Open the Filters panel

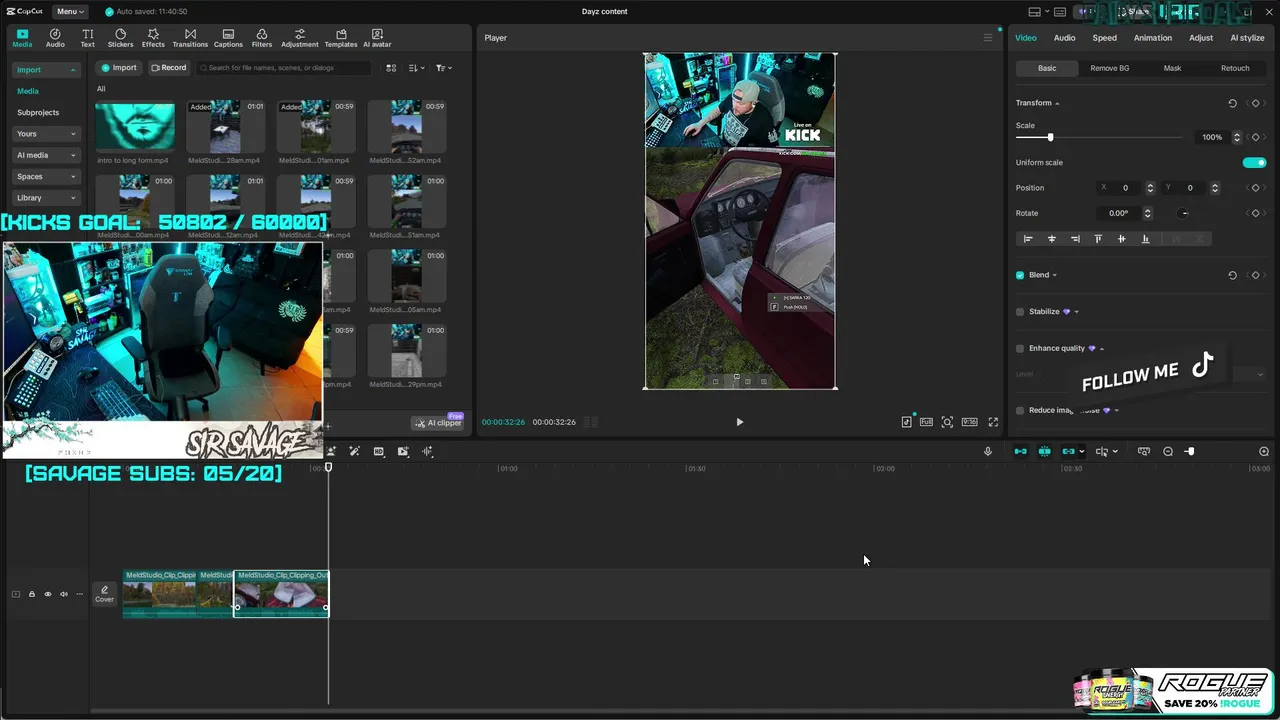tap(262, 38)
